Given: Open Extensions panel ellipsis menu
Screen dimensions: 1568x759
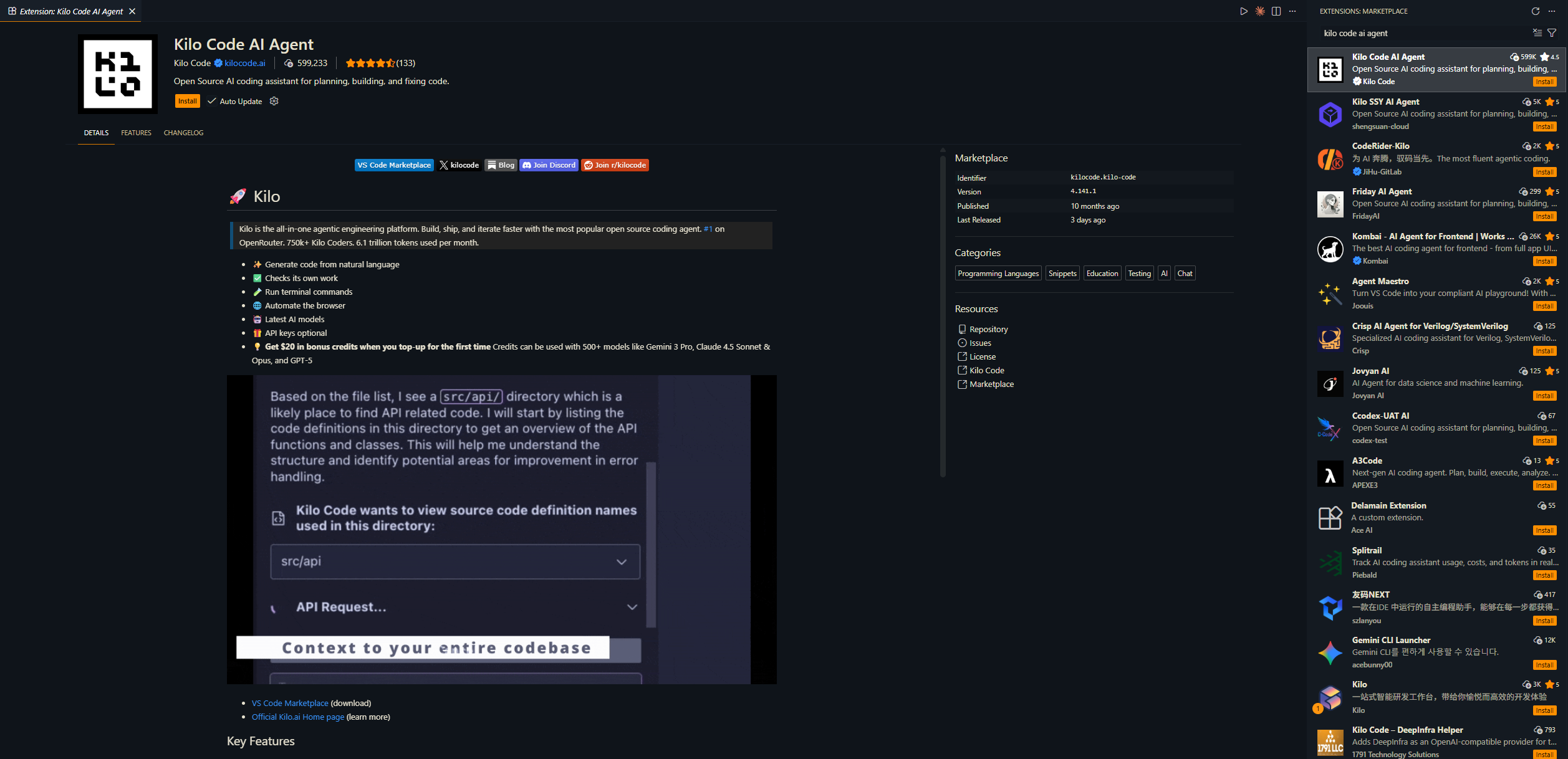Looking at the screenshot, I should click(1552, 11).
